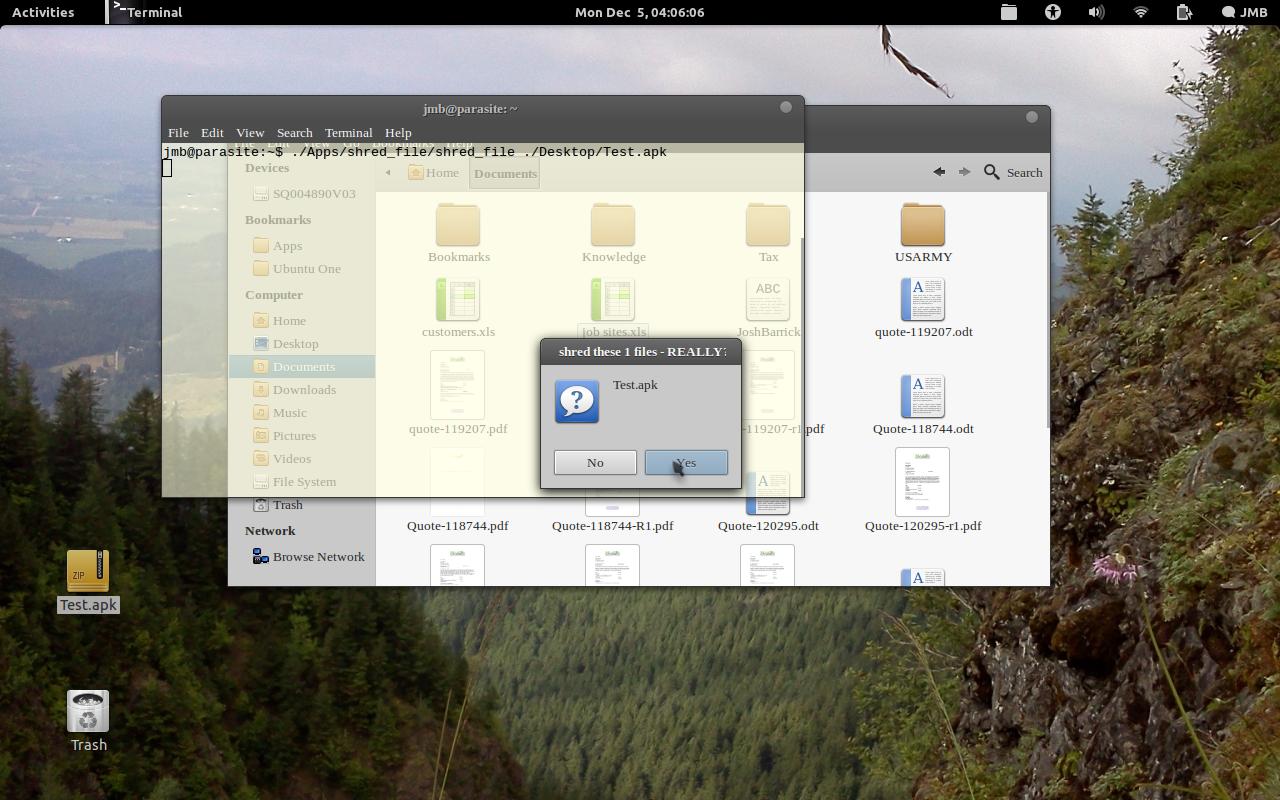Image resolution: width=1280 pixels, height=800 pixels.
Task: Click the Bookmarks folder behind terminal
Action: [458, 233]
